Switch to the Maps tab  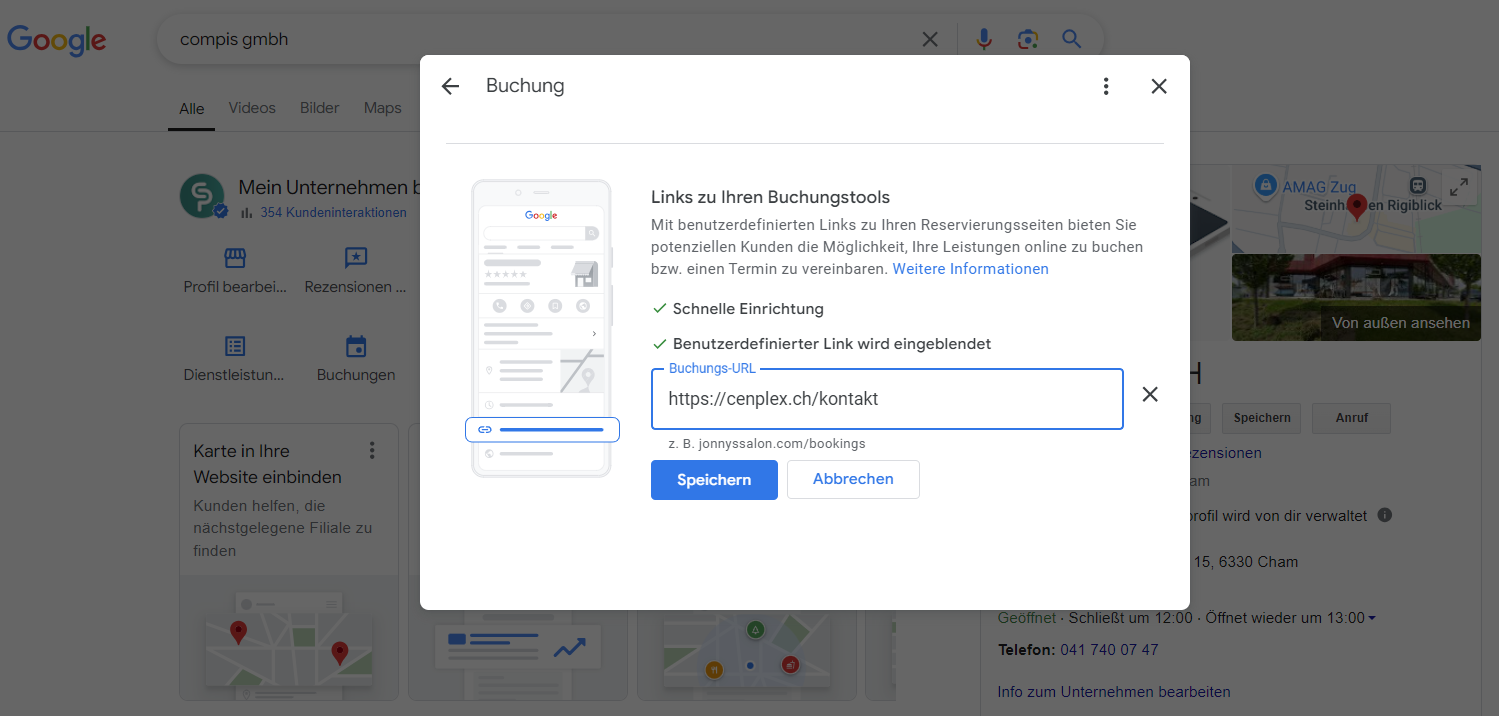[x=383, y=108]
